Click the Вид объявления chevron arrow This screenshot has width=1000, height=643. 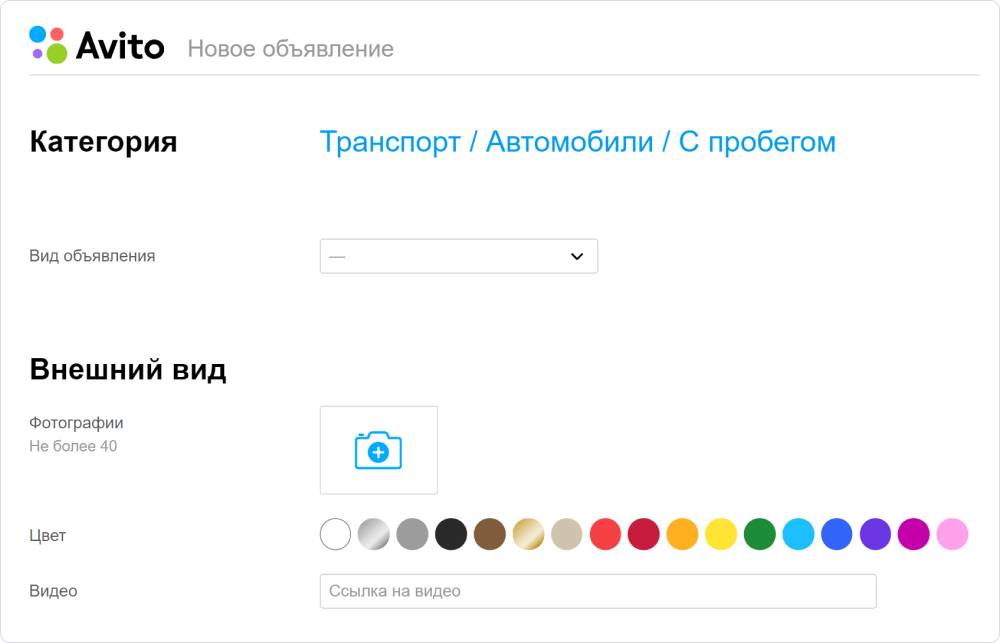tap(577, 256)
